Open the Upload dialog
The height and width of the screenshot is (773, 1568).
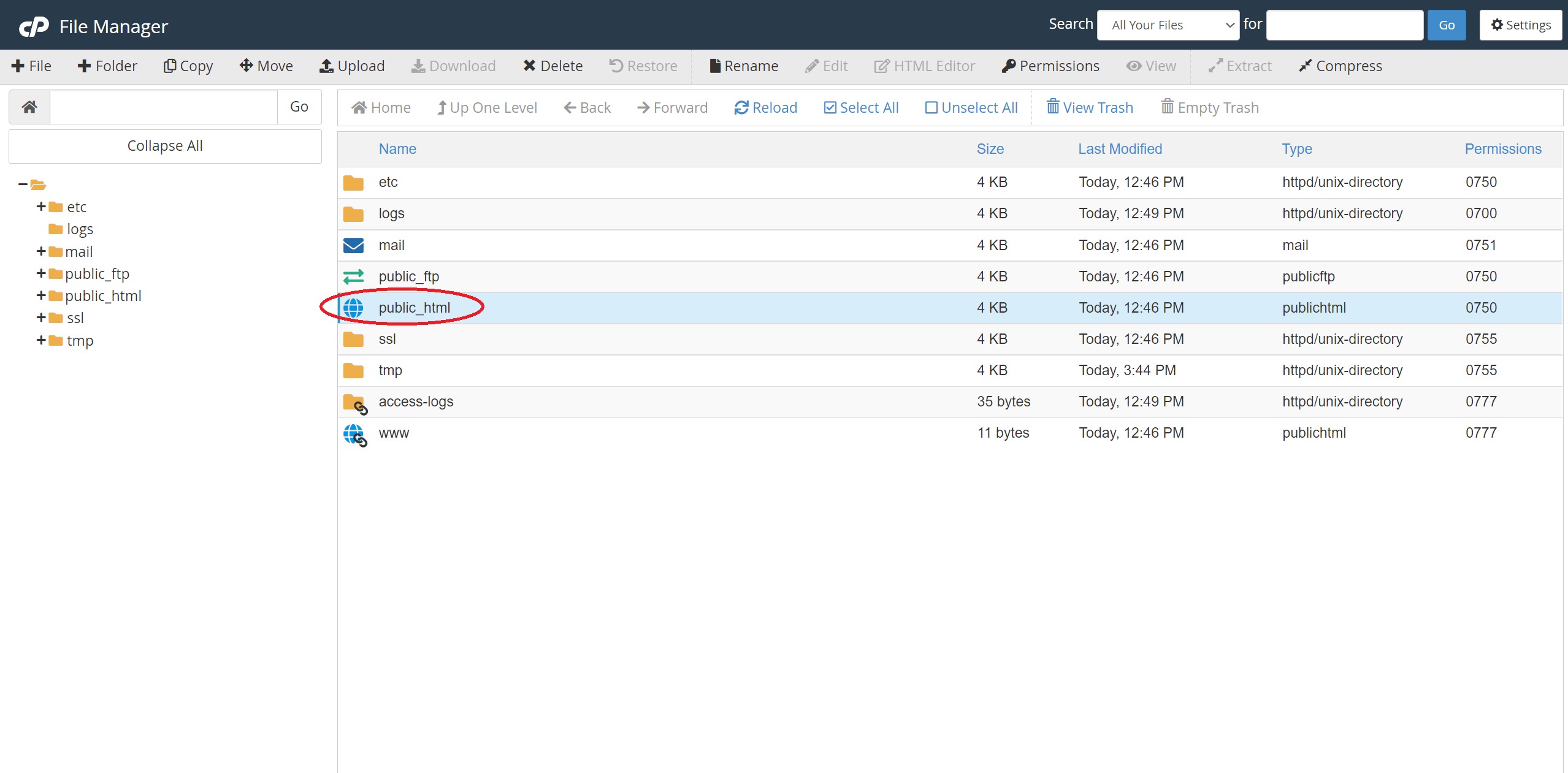[352, 66]
